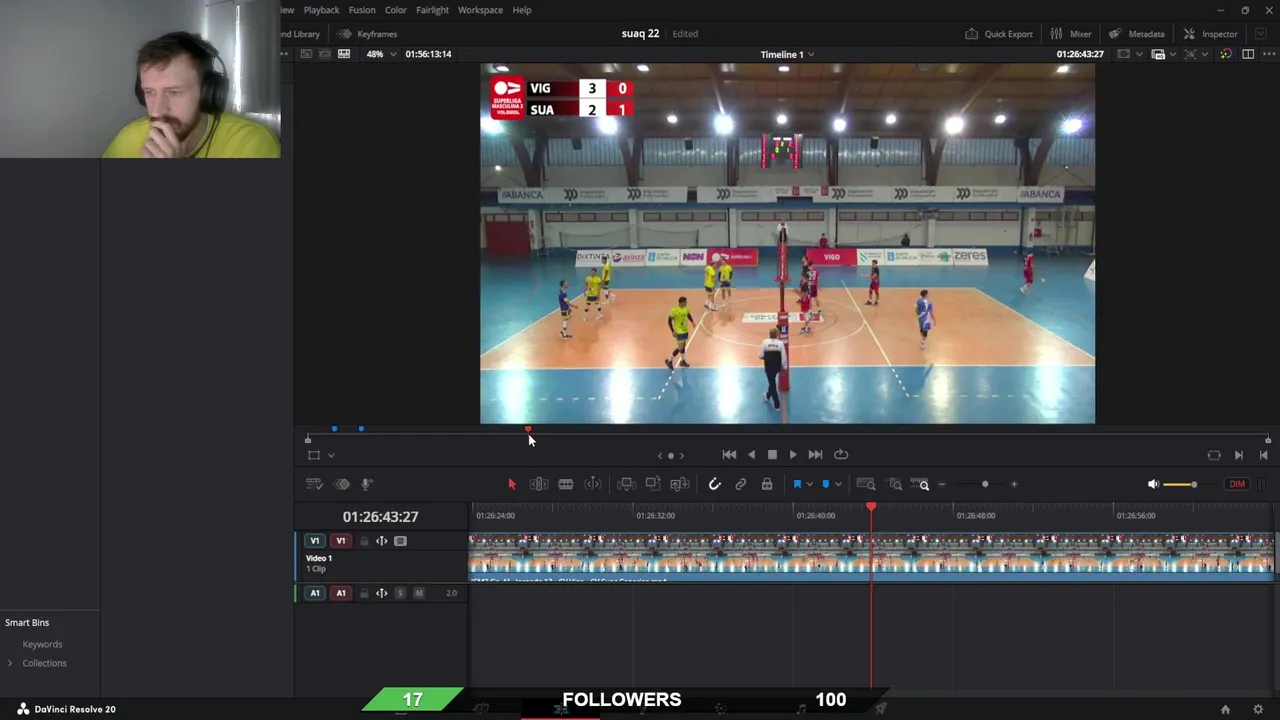Open marker color dropdown arrow
Viewport: 1280px width, 720px height.
838,484
